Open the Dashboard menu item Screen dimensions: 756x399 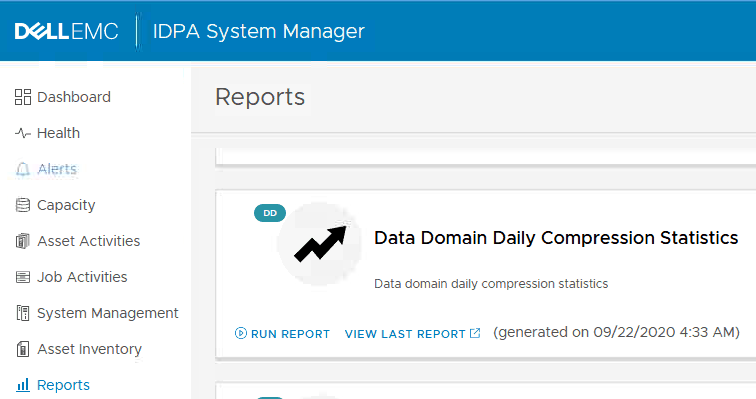click(74, 97)
